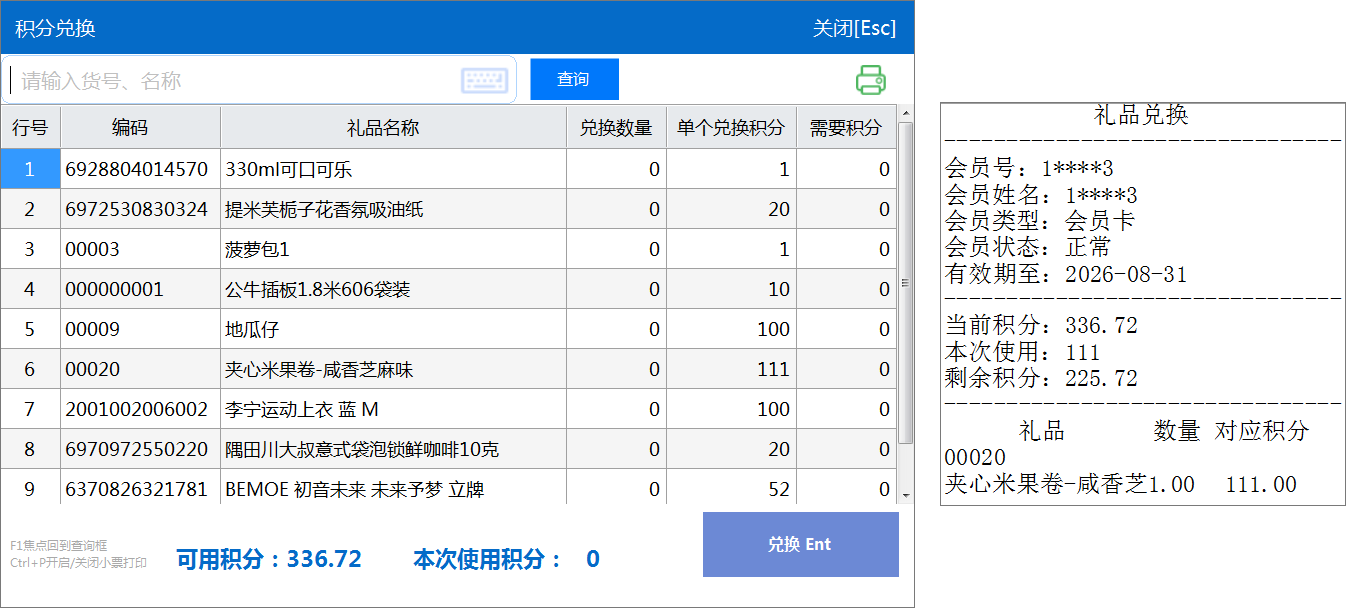Click 兑换数量 cell for 地瓜仔
This screenshot has height=608, width=1346.
[616, 330]
